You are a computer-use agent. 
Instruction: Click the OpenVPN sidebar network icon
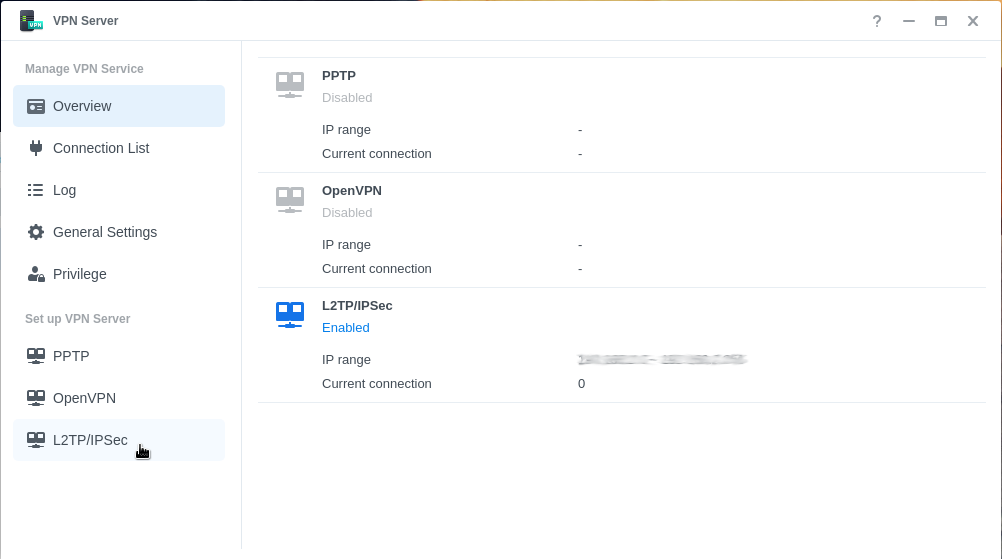(36, 398)
